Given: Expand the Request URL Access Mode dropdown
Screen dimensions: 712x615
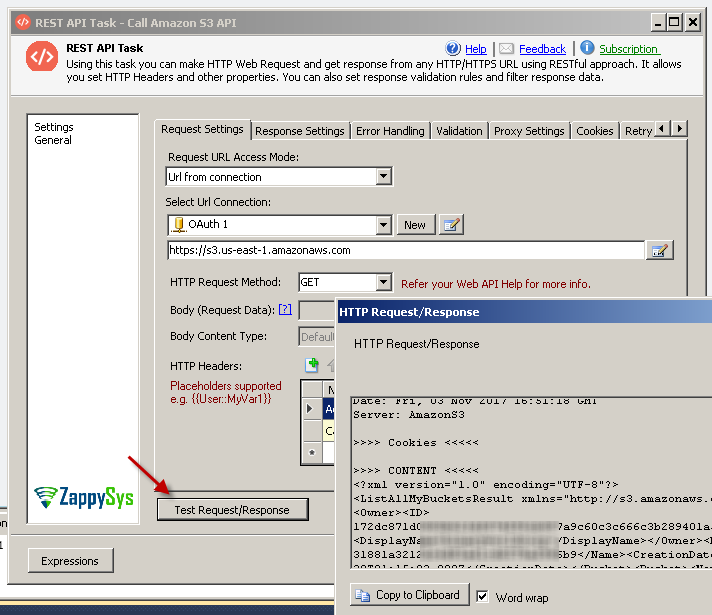Looking at the screenshot, I should 384,176.
